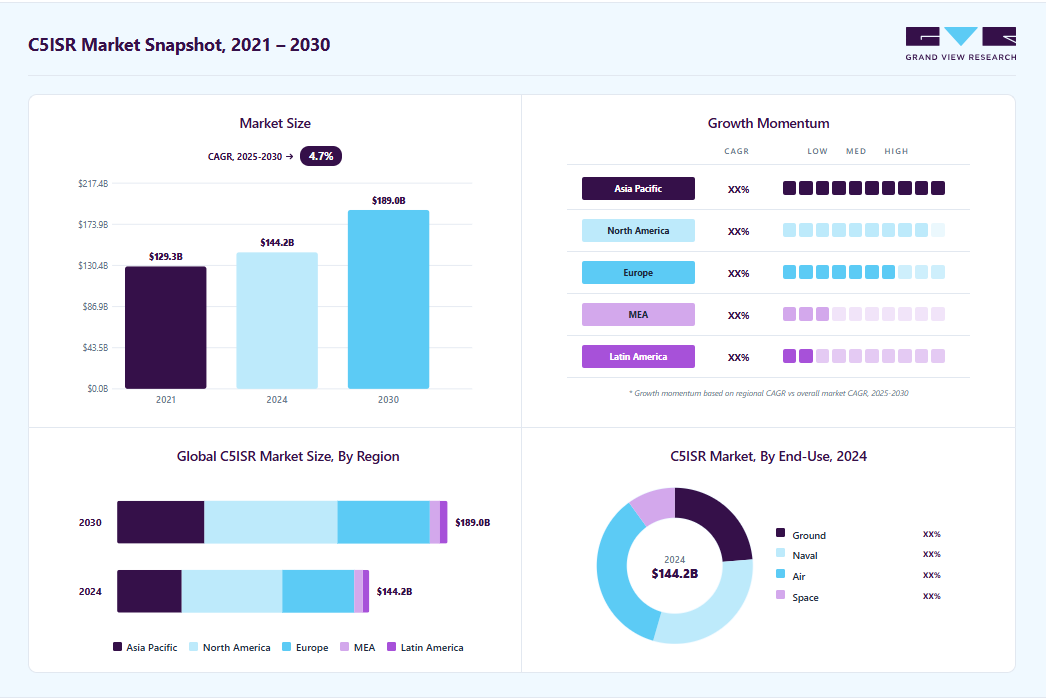Click the donut center $144.2B value
Image resolution: width=1046 pixels, height=698 pixels.
pyautogui.click(x=674, y=574)
